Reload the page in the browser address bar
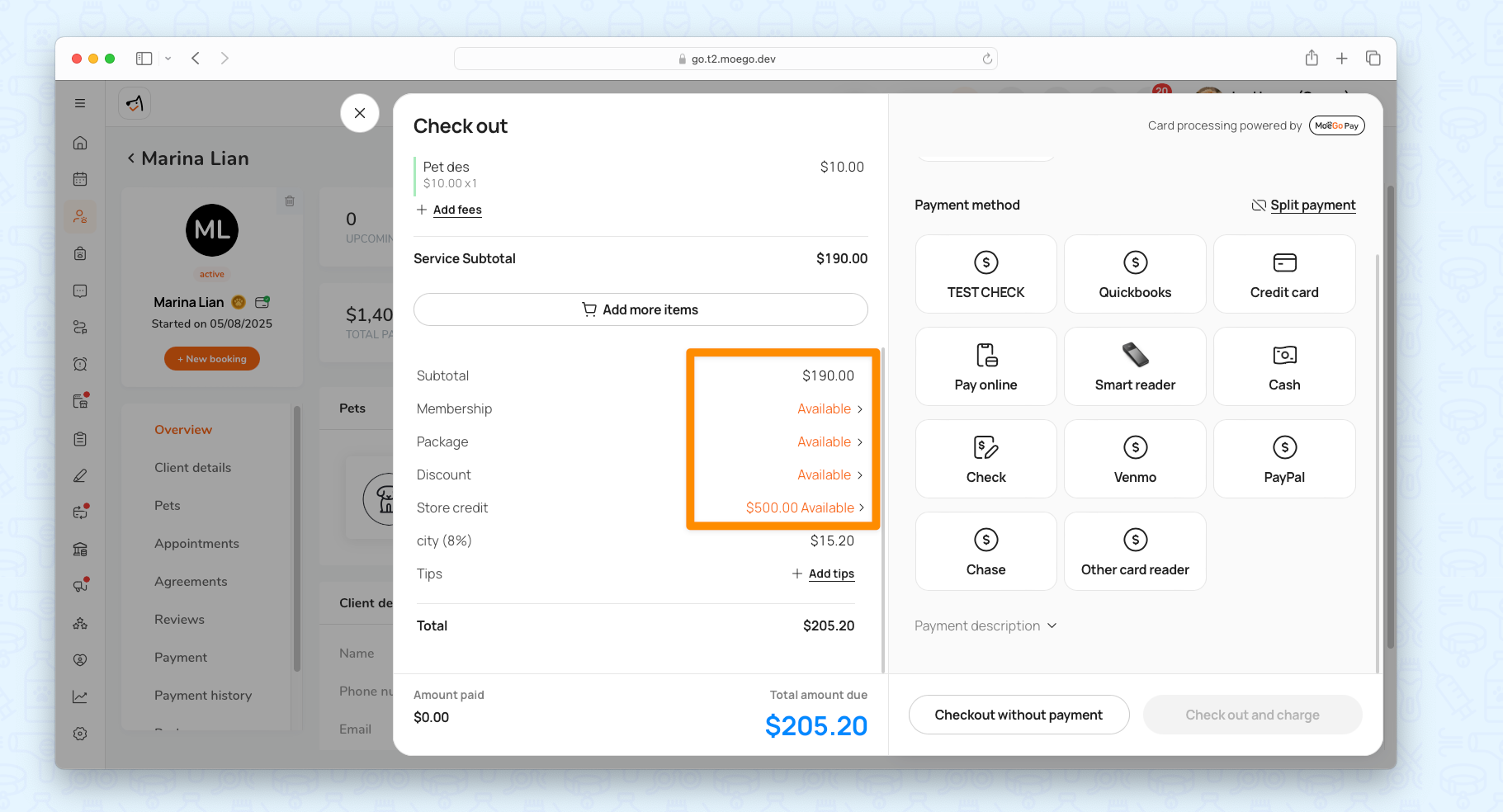Screen dimensions: 1503x812 [987, 59]
